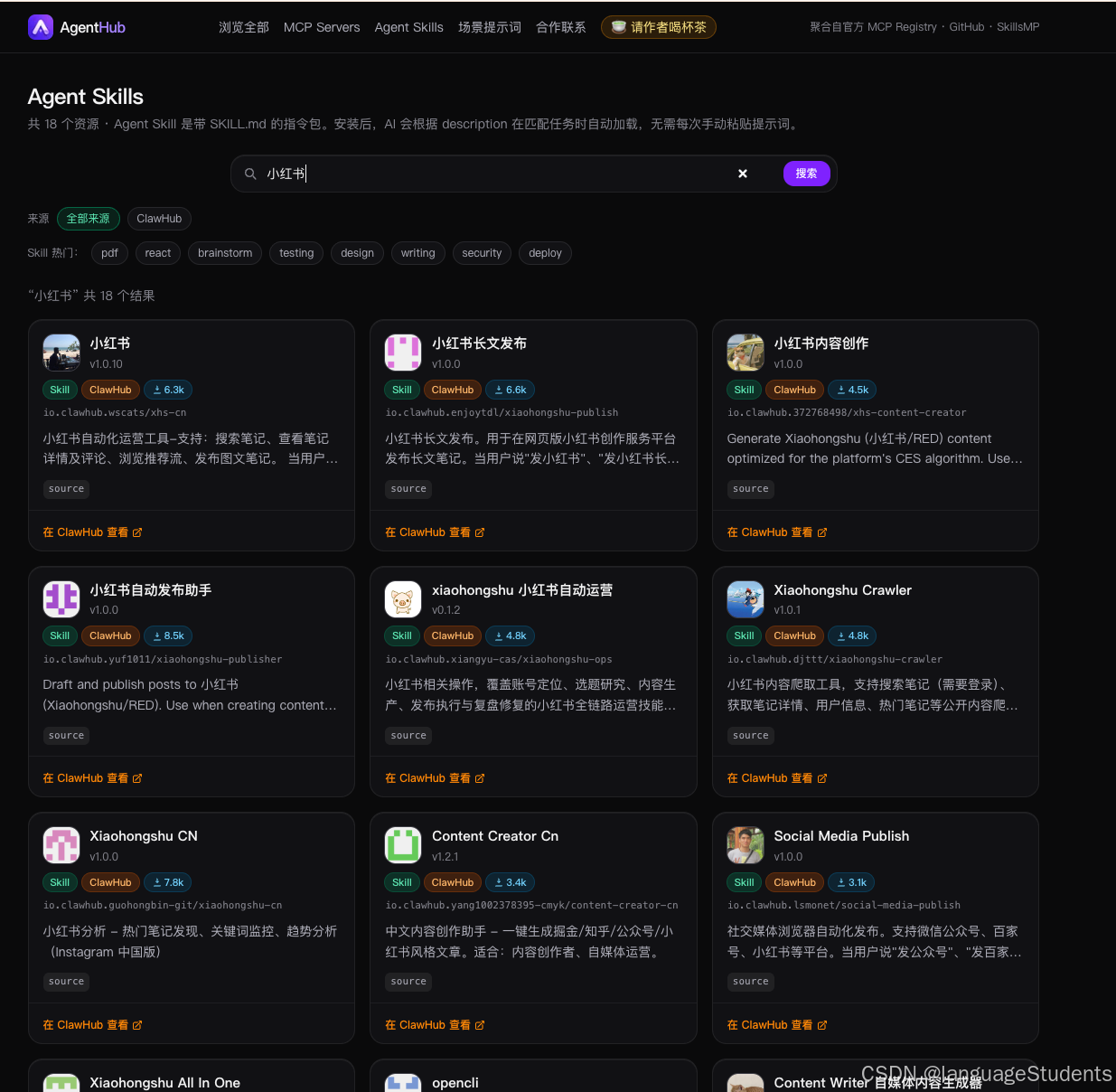
Task: Click the 6.3k download count badge
Action: tap(168, 390)
